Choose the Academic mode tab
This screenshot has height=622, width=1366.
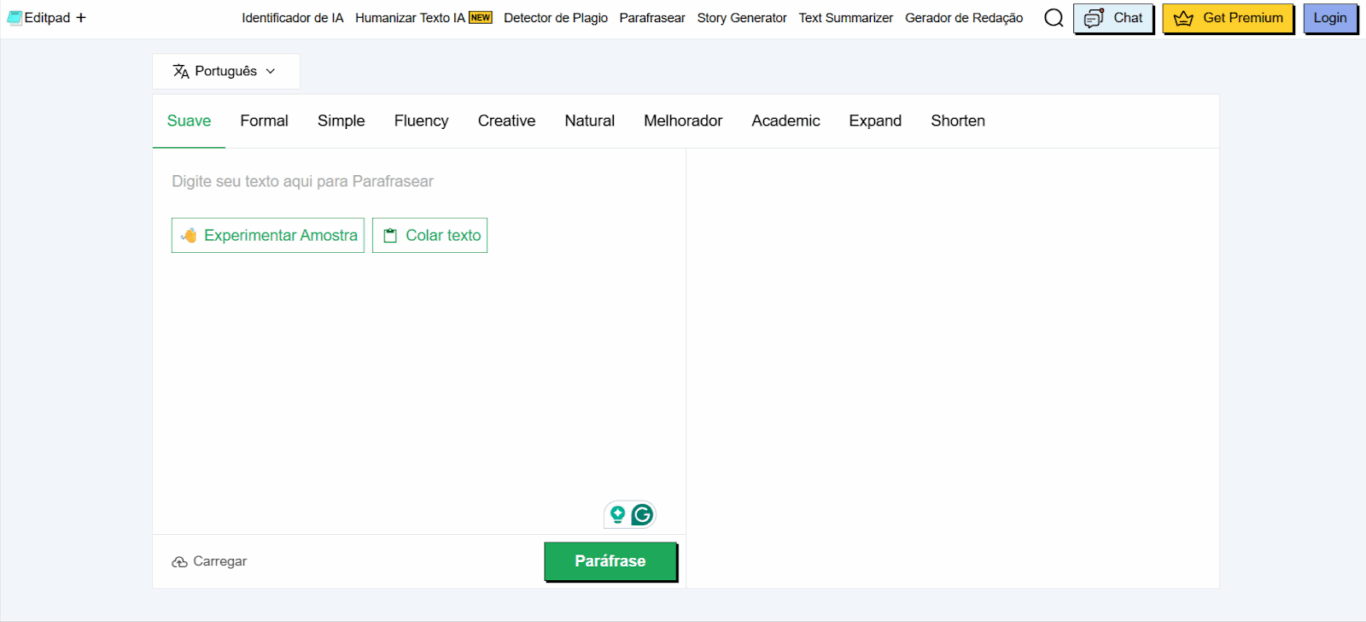point(785,121)
